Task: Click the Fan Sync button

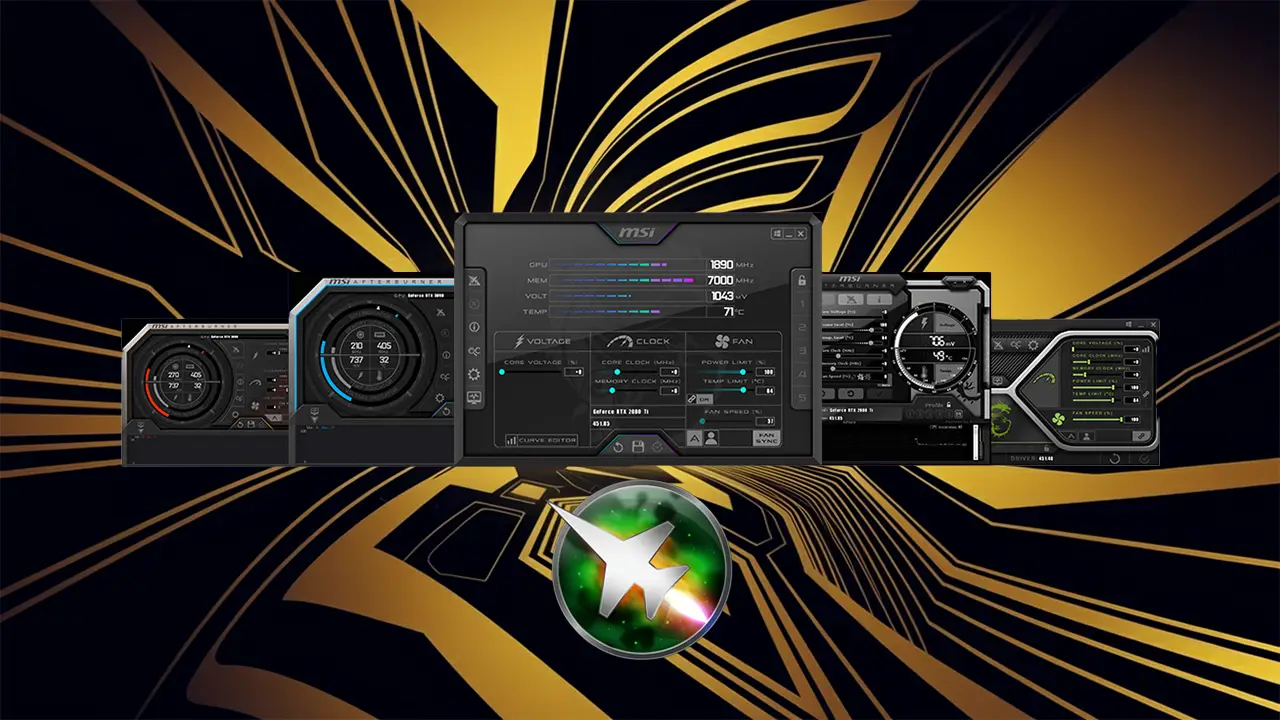Action: tap(766, 438)
